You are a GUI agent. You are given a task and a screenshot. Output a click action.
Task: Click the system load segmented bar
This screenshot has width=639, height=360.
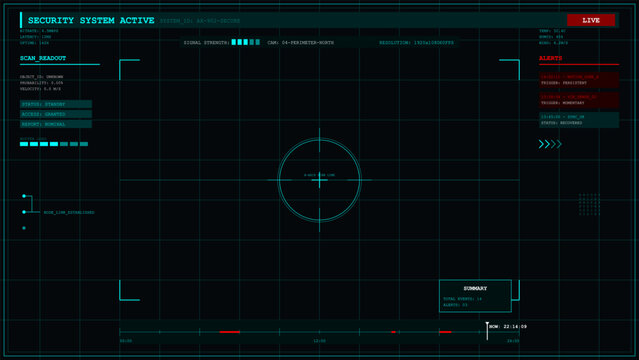coord(54,144)
